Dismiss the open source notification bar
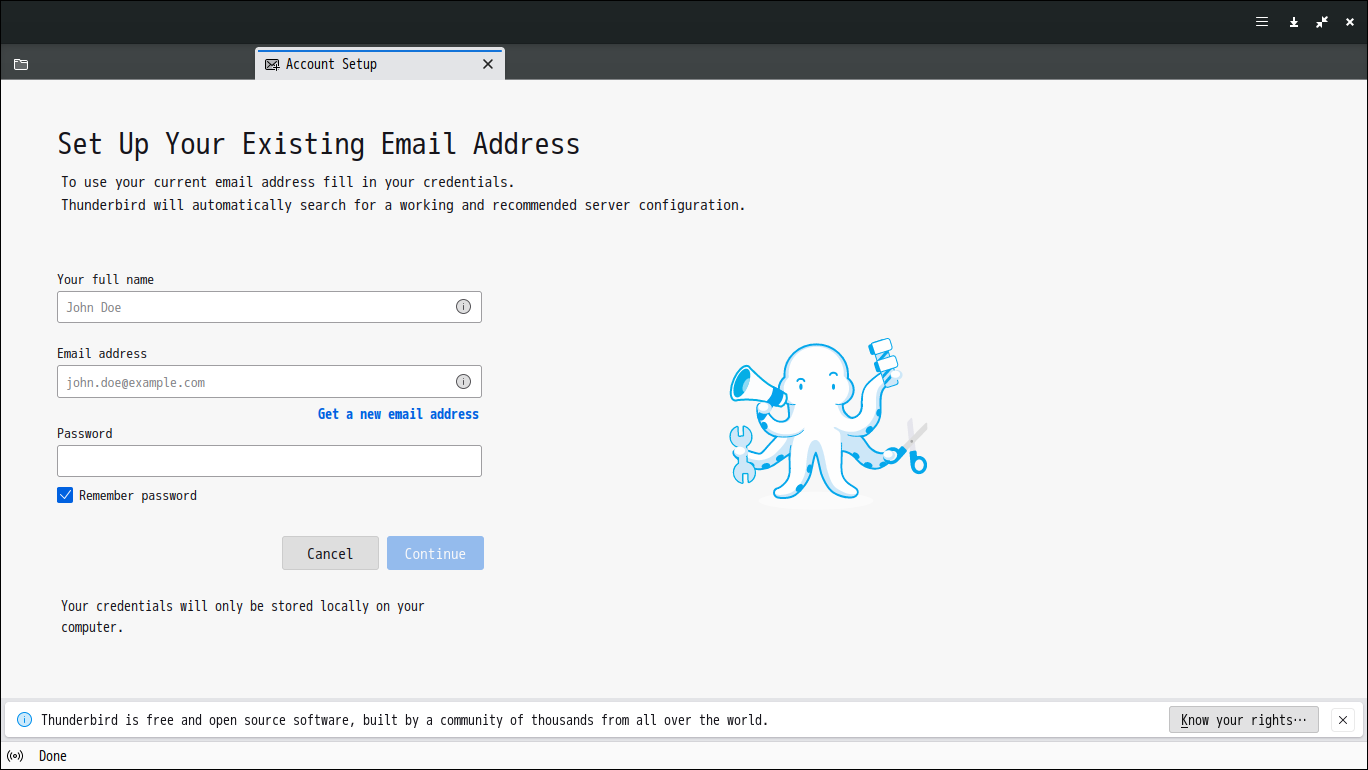The width and height of the screenshot is (1368, 770). click(1343, 720)
